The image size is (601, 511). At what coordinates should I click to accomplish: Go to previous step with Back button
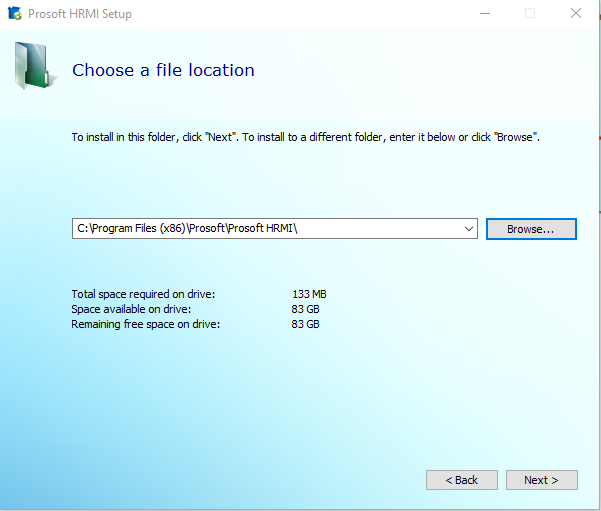click(461, 480)
